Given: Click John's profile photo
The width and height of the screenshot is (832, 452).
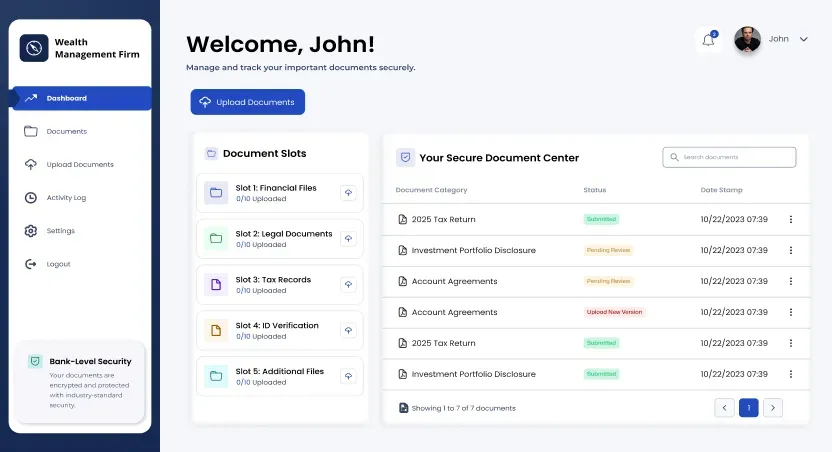Looking at the screenshot, I should point(747,39).
